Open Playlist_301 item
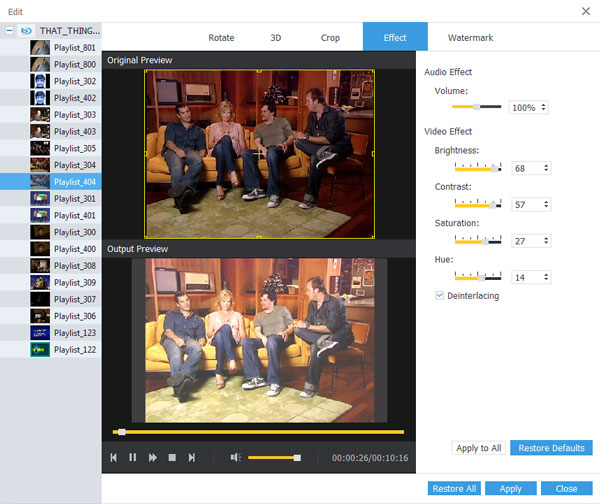 point(51,199)
